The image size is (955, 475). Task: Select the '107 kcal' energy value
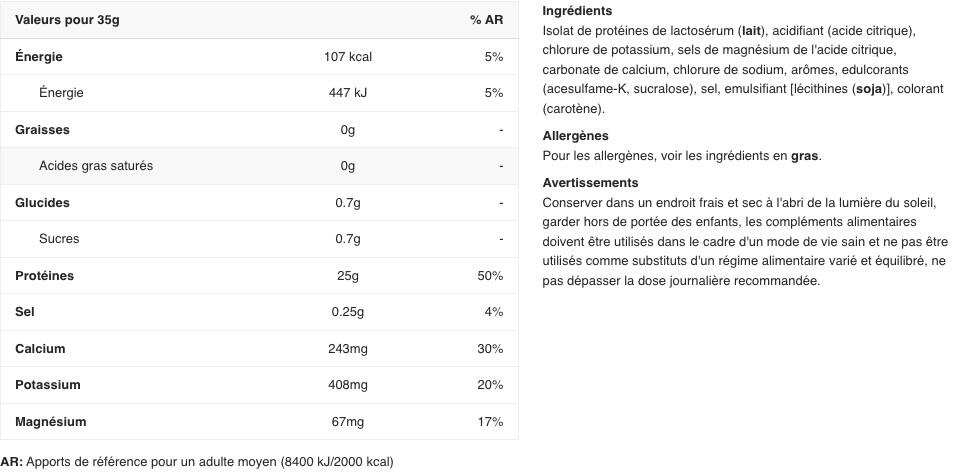(348, 57)
